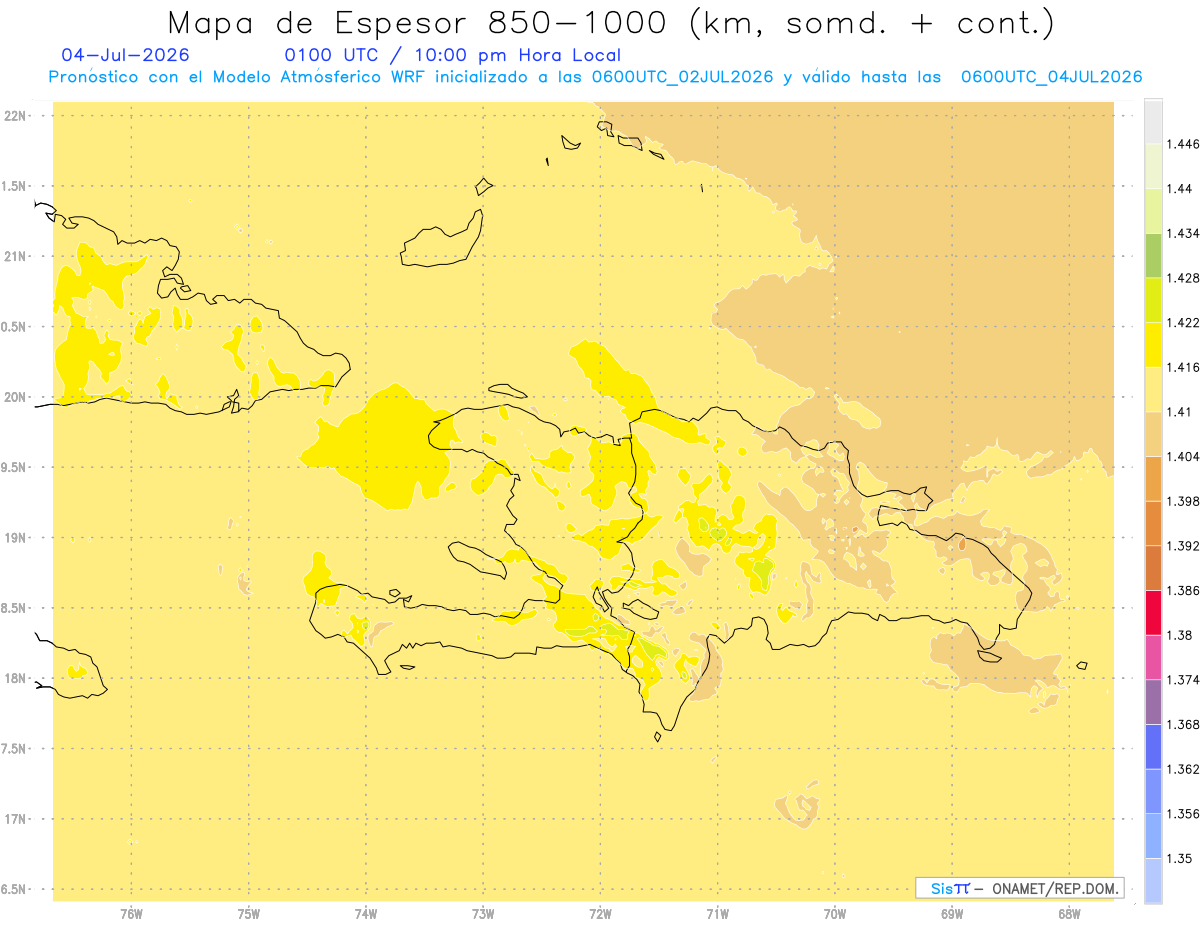The width and height of the screenshot is (1200, 927).
Task: Select the red swatch just below 1.386
Action: 1153,613
